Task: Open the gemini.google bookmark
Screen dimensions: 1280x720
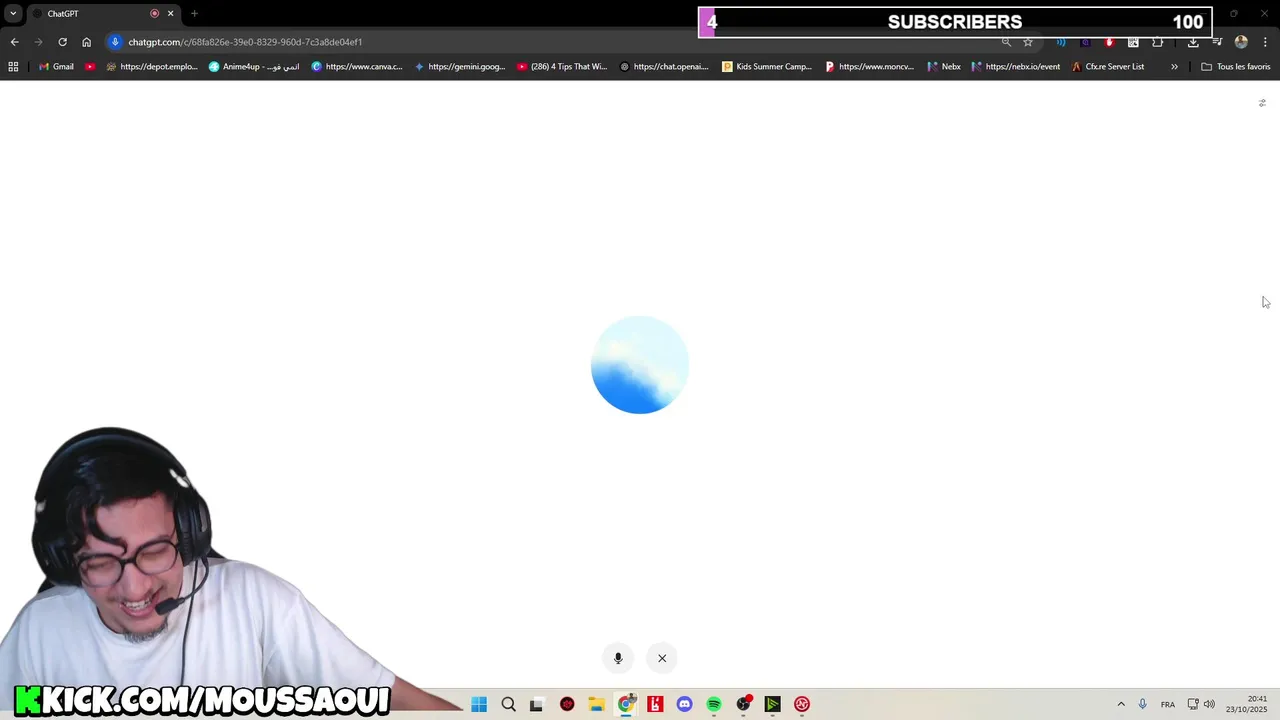Action: point(460,67)
